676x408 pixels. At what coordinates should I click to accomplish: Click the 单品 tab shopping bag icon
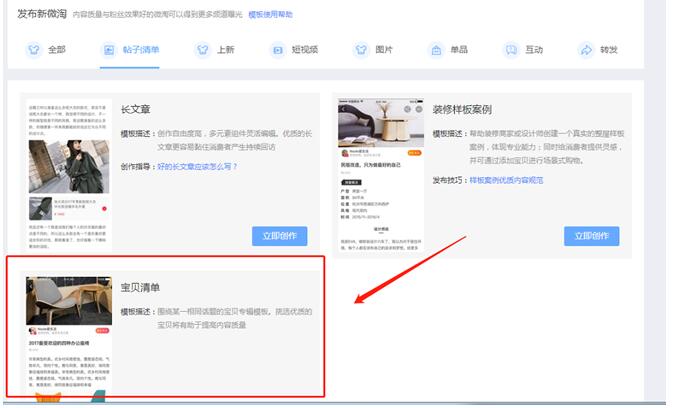coord(436,50)
